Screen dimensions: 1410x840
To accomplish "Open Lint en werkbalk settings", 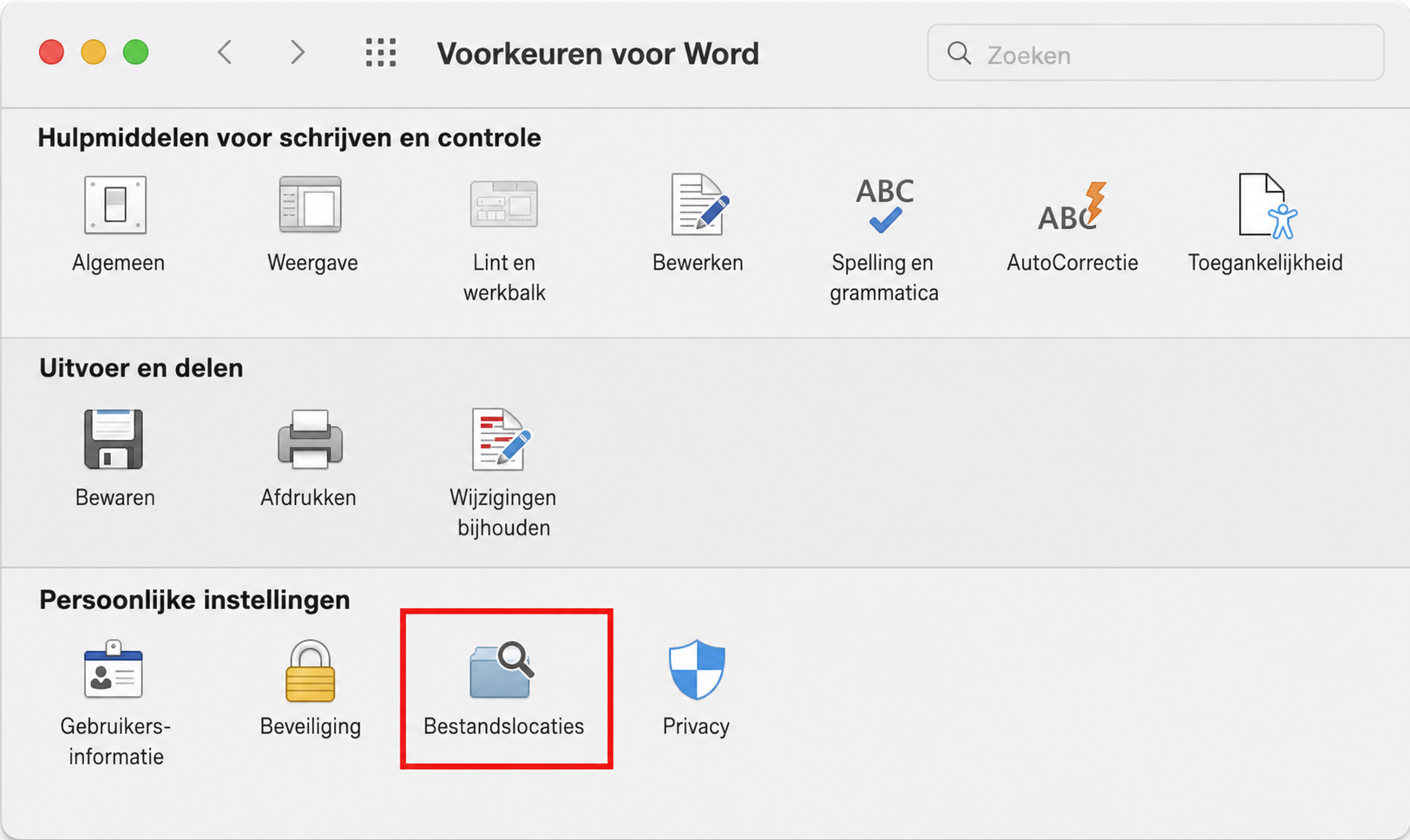I will pyautogui.click(x=504, y=205).
